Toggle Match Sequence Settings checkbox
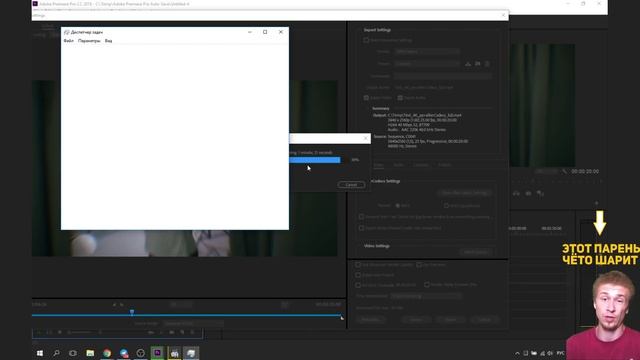Screen dimensions: 640x360 (x=366, y=40)
